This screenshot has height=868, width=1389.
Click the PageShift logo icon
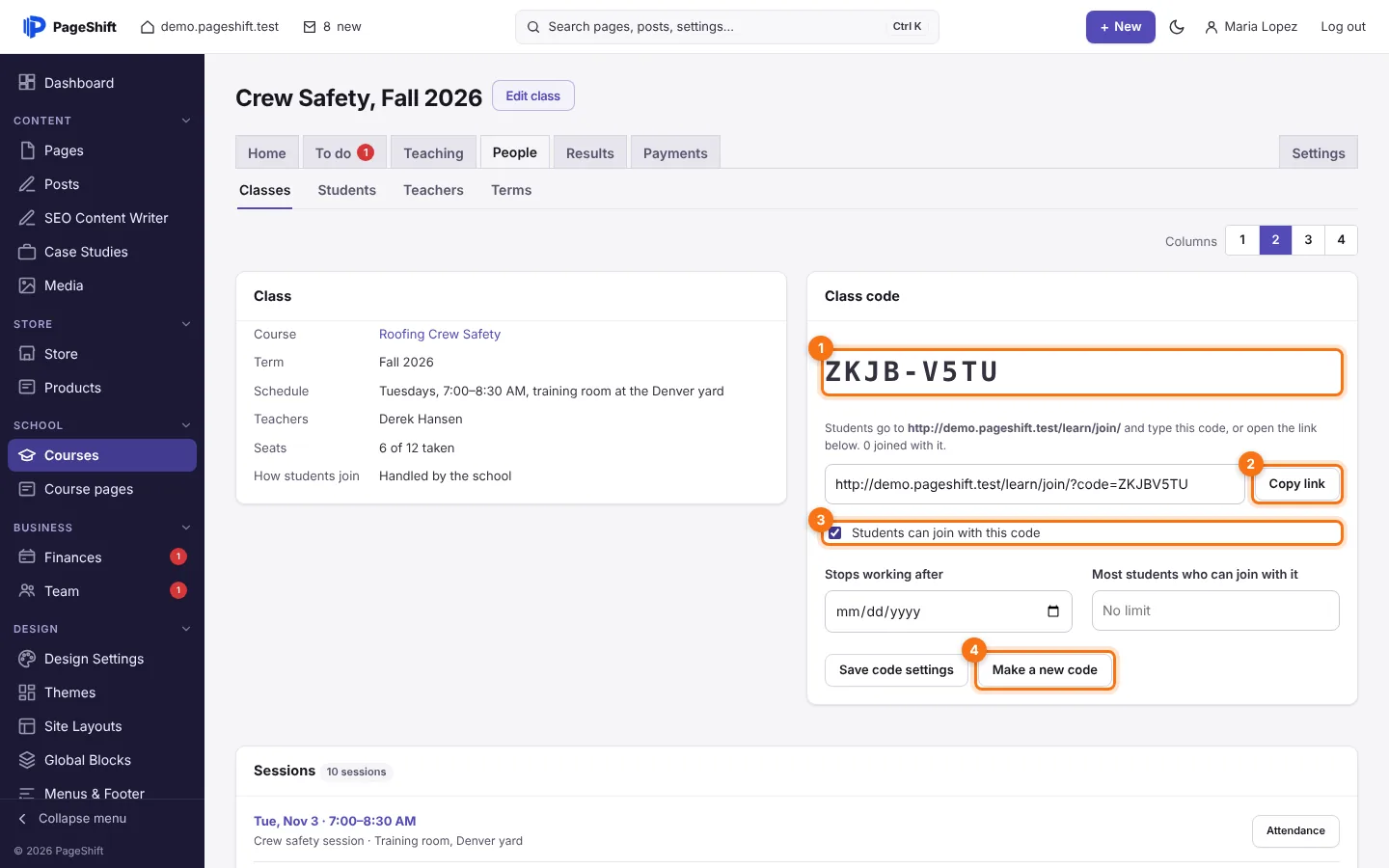34,27
